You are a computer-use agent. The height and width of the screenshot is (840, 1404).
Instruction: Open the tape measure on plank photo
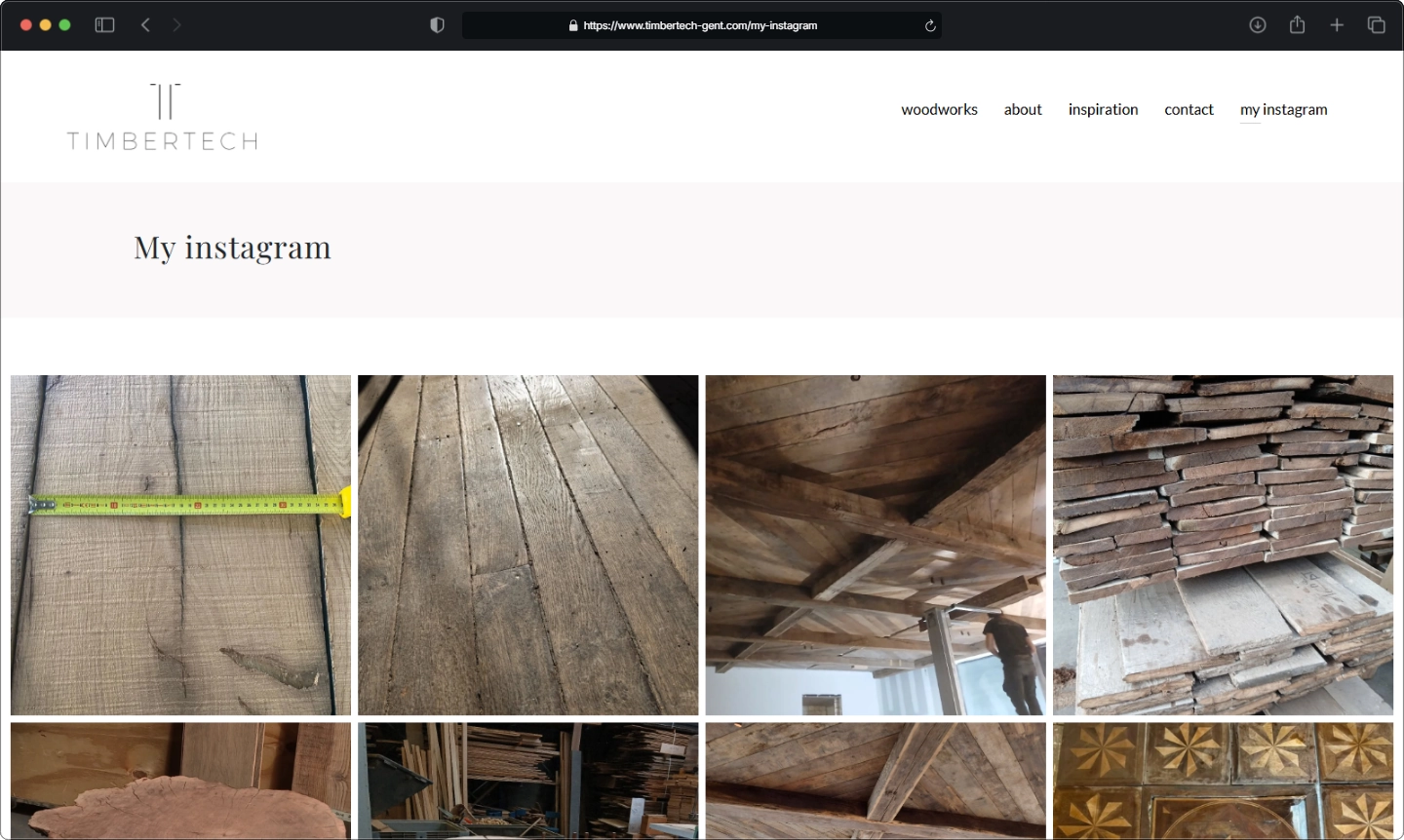click(180, 546)
